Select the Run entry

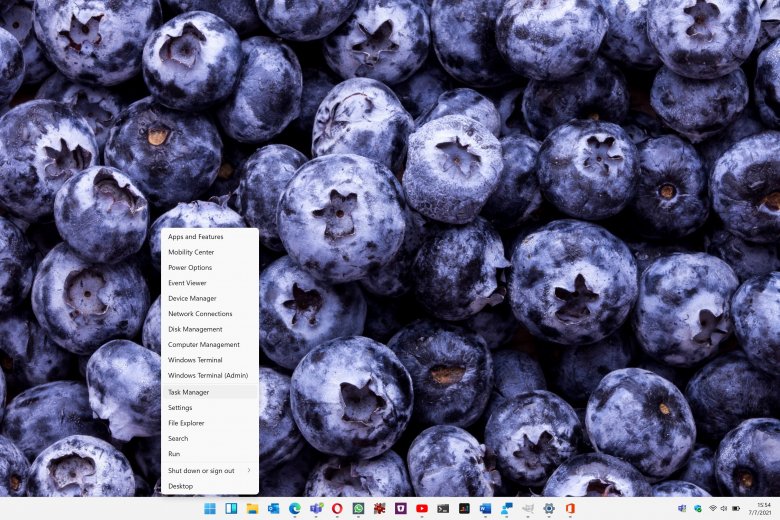coord(209,454)
